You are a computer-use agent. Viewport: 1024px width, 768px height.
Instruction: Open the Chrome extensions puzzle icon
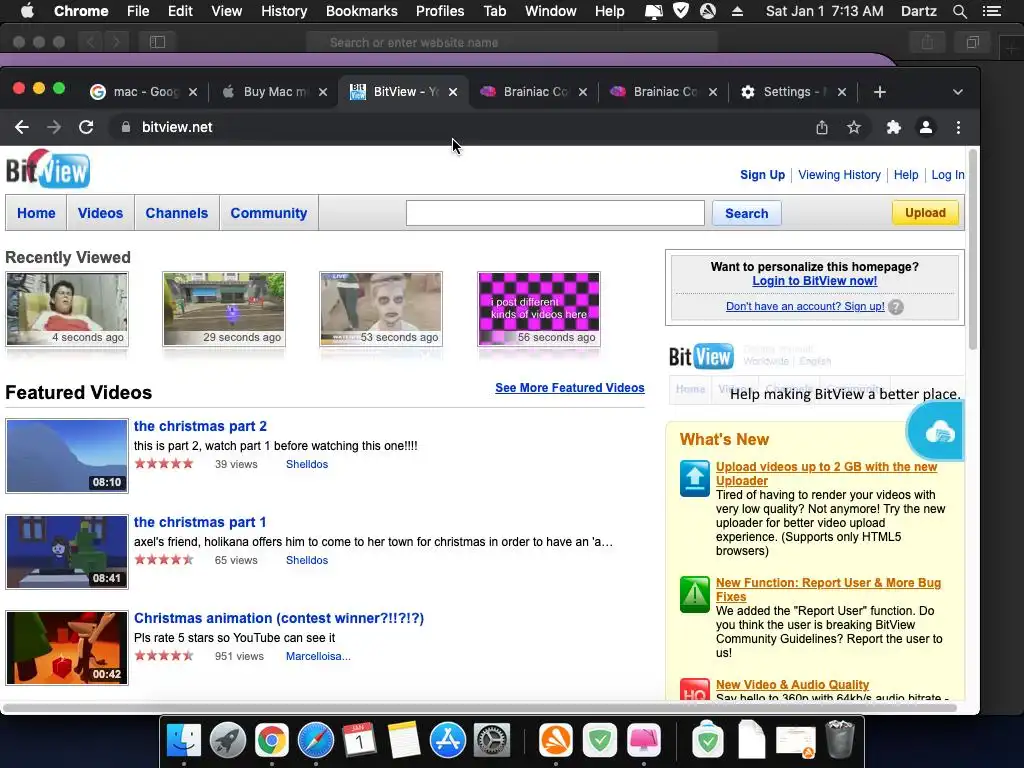893,127
